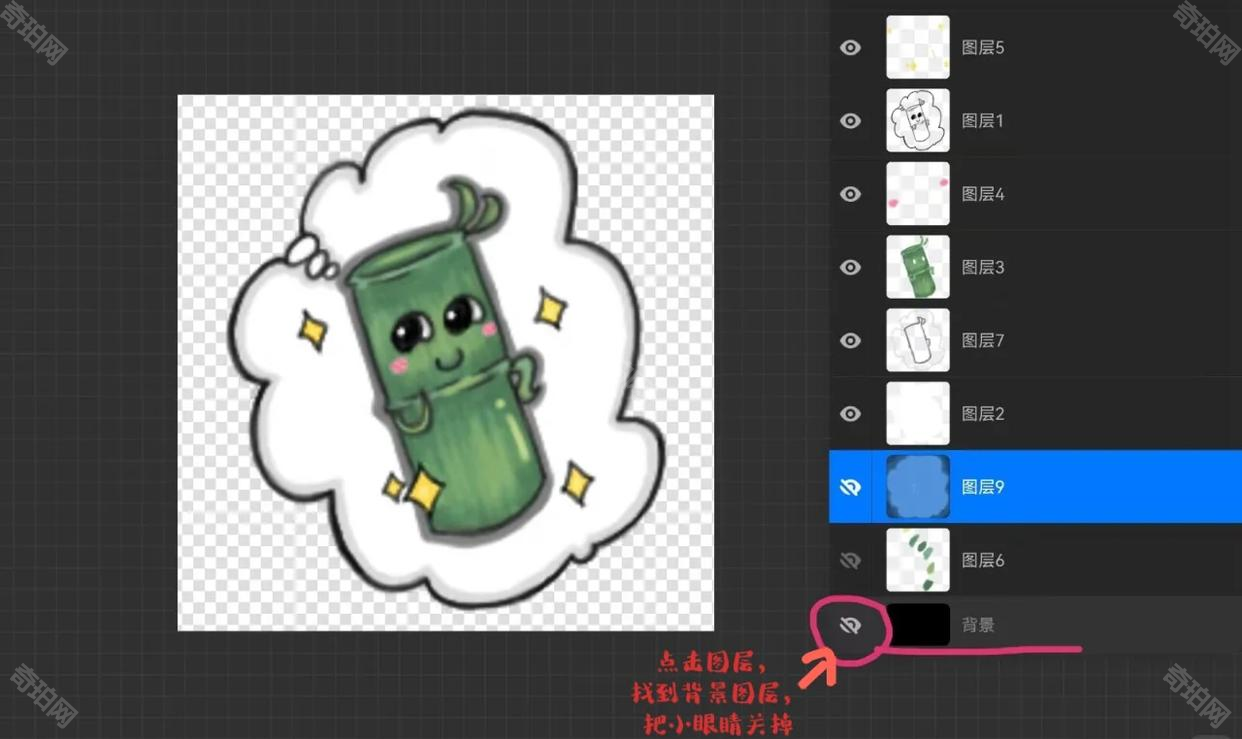Open the 图层1 line-art outline thumbnail
The image size is (1242, 739).
pos(918,120)
